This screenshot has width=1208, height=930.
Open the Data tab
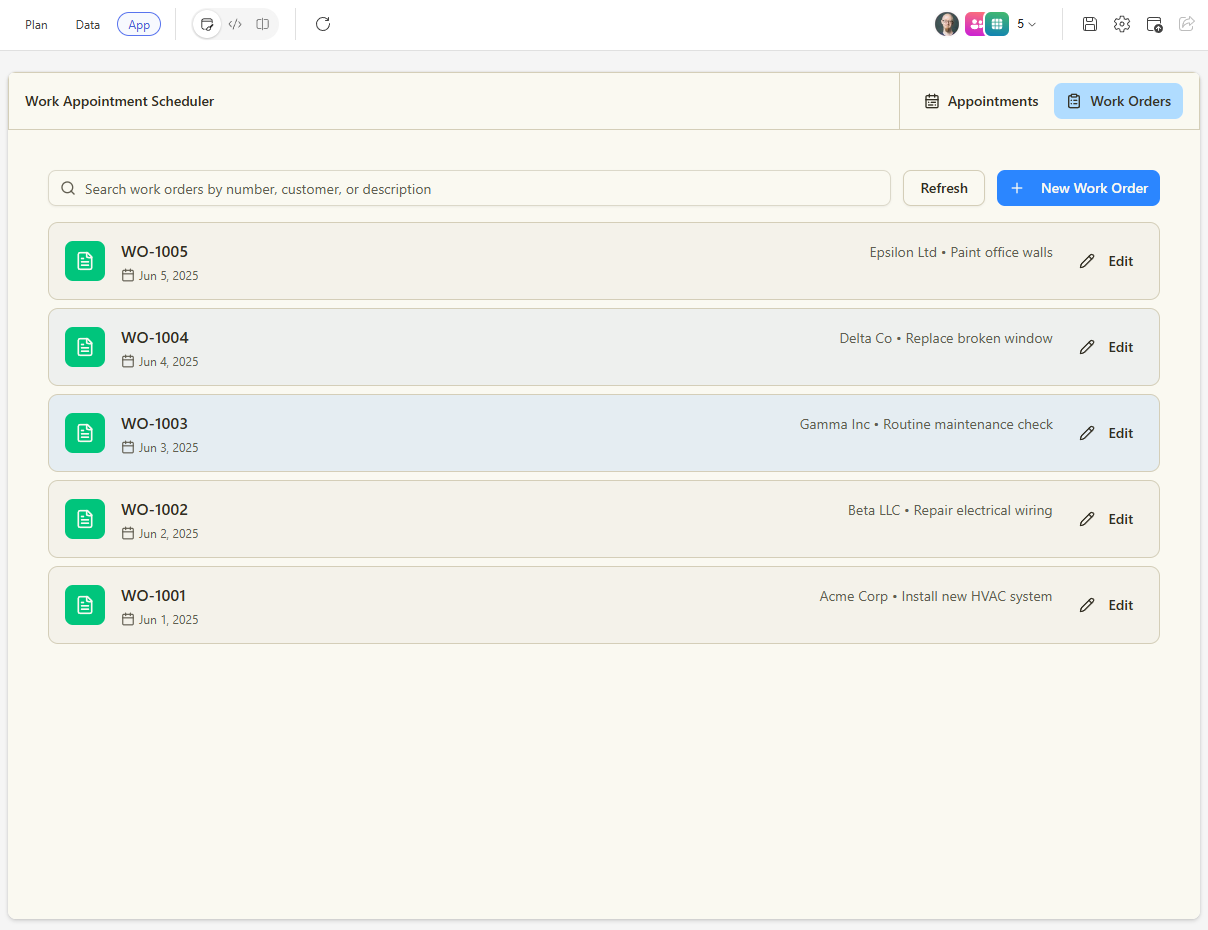point(88,25)
